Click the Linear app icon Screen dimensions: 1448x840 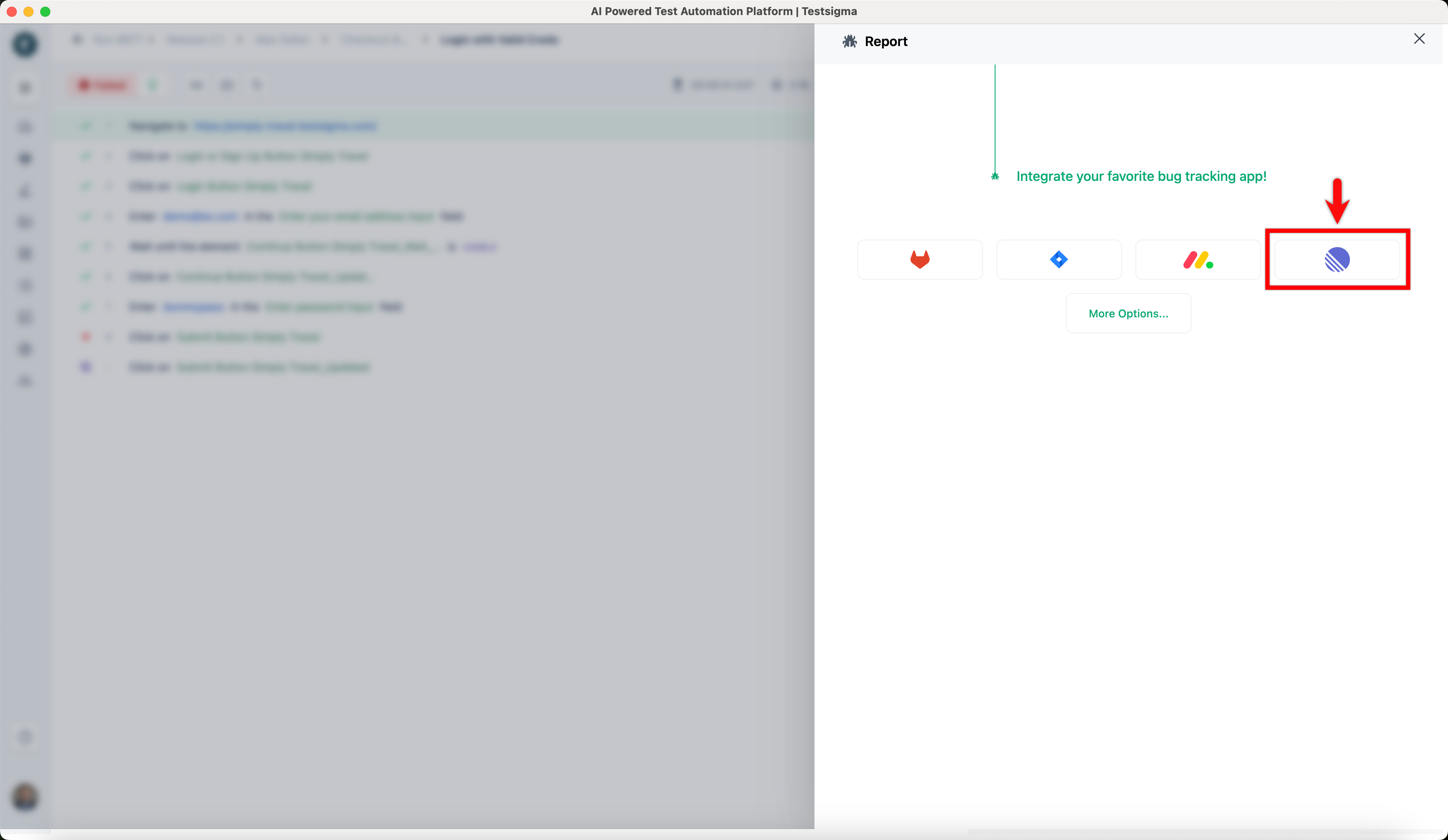click(x=1337, y=260)
